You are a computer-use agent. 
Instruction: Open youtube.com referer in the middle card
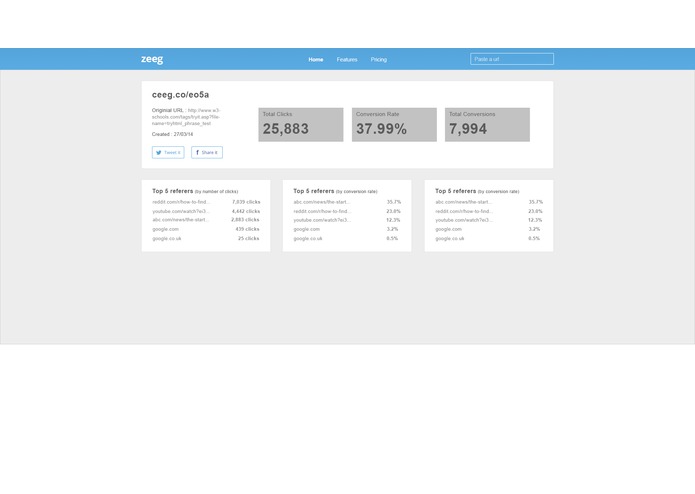322,220
